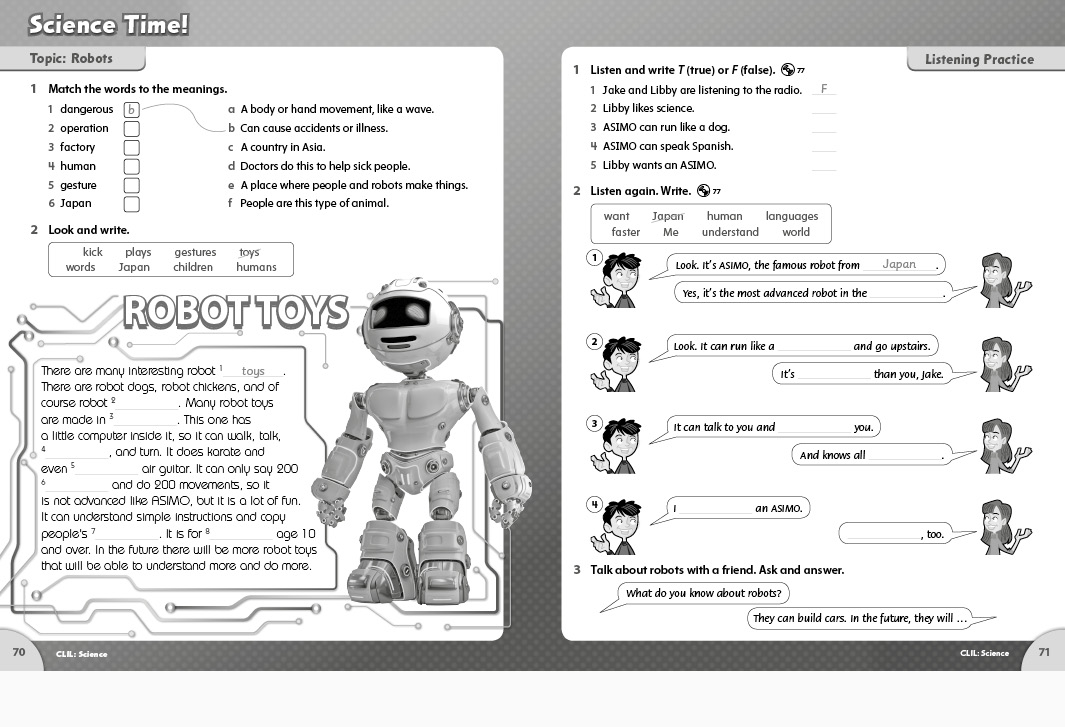Click the word 'faster' in the listening word box
1065x727 pixels.
click(x=626, y=232)
